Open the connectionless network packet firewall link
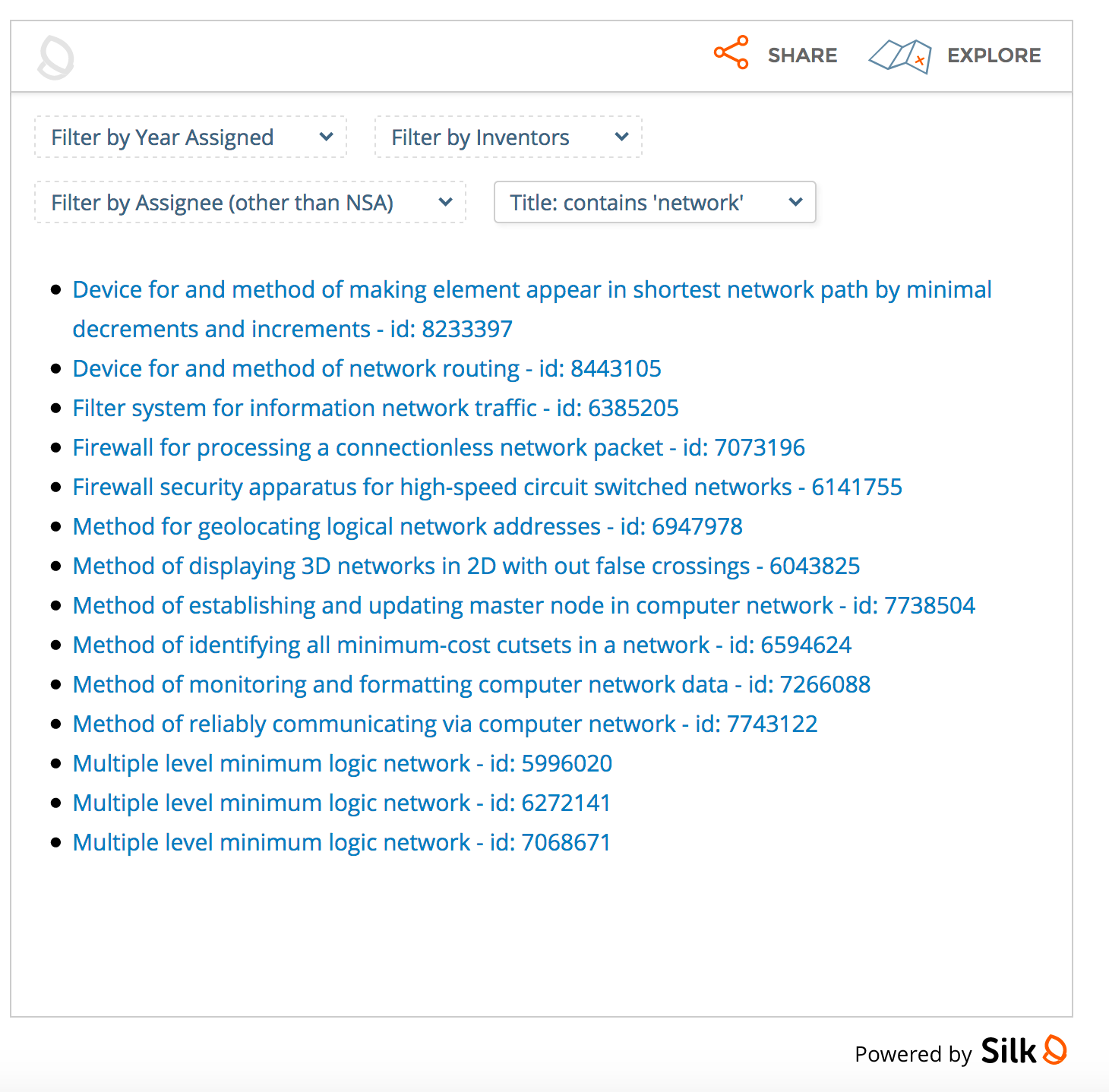 [x=438, y=448]
